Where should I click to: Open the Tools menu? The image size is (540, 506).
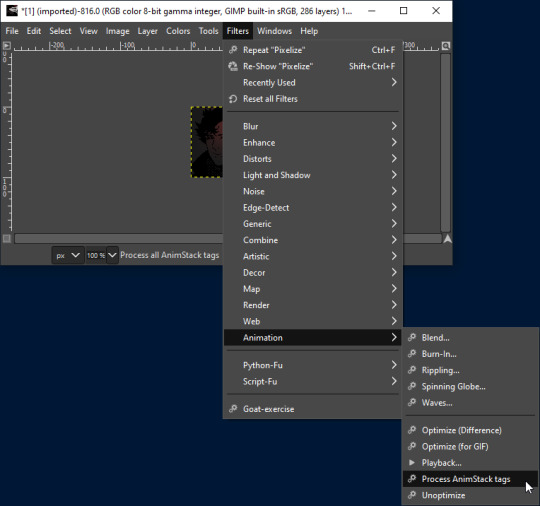[x=208, y=31]
